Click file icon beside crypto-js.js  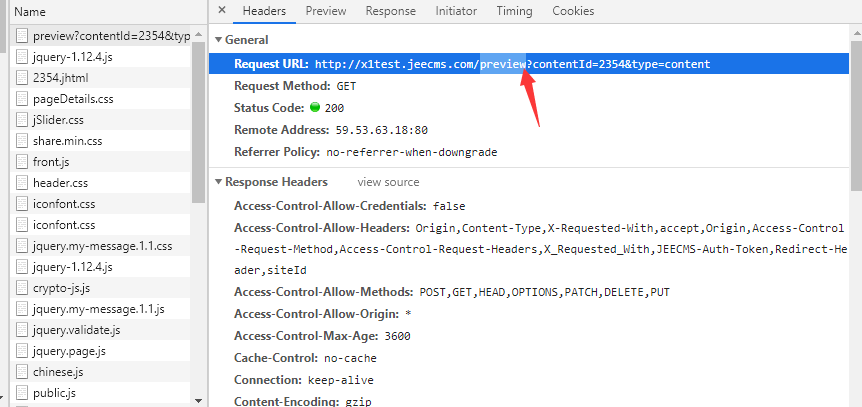pos(21,288)
